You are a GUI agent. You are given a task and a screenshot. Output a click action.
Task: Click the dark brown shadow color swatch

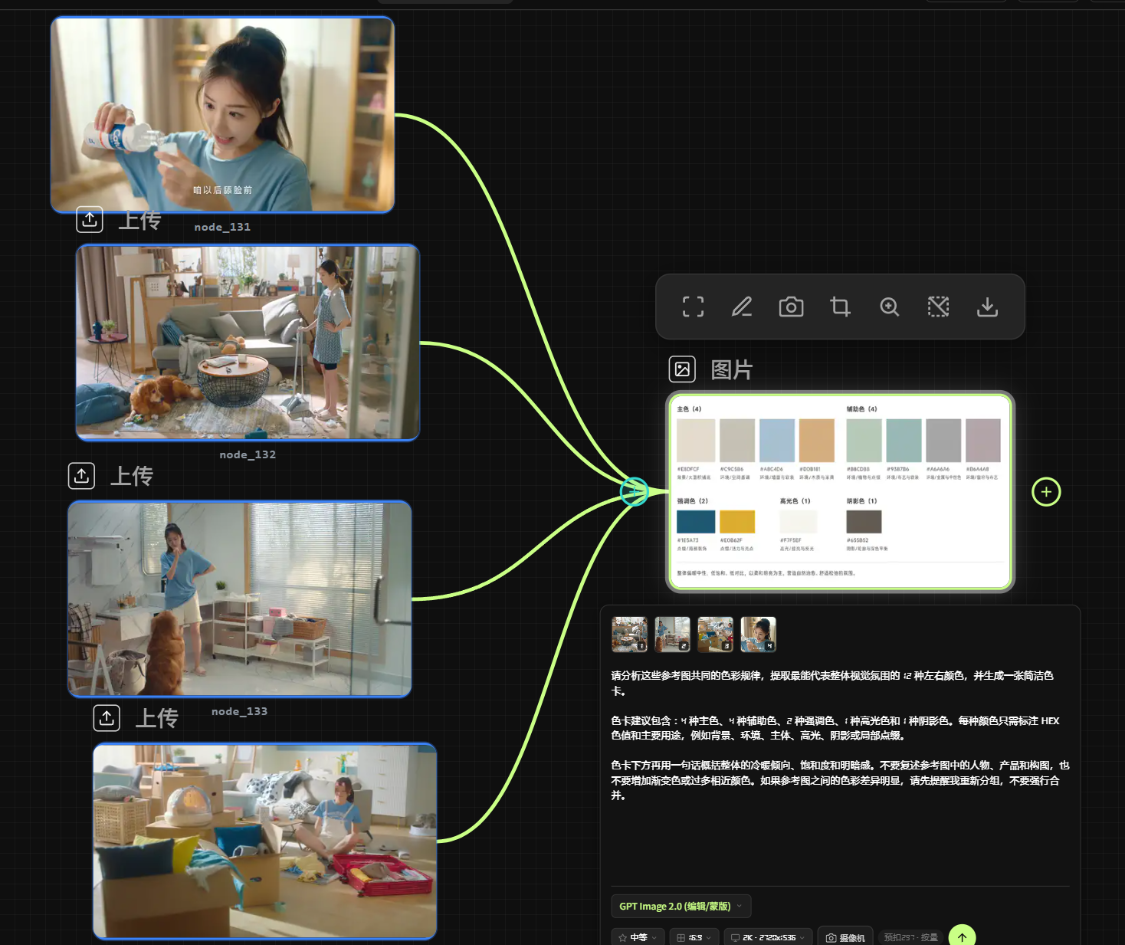pos(864,522)
